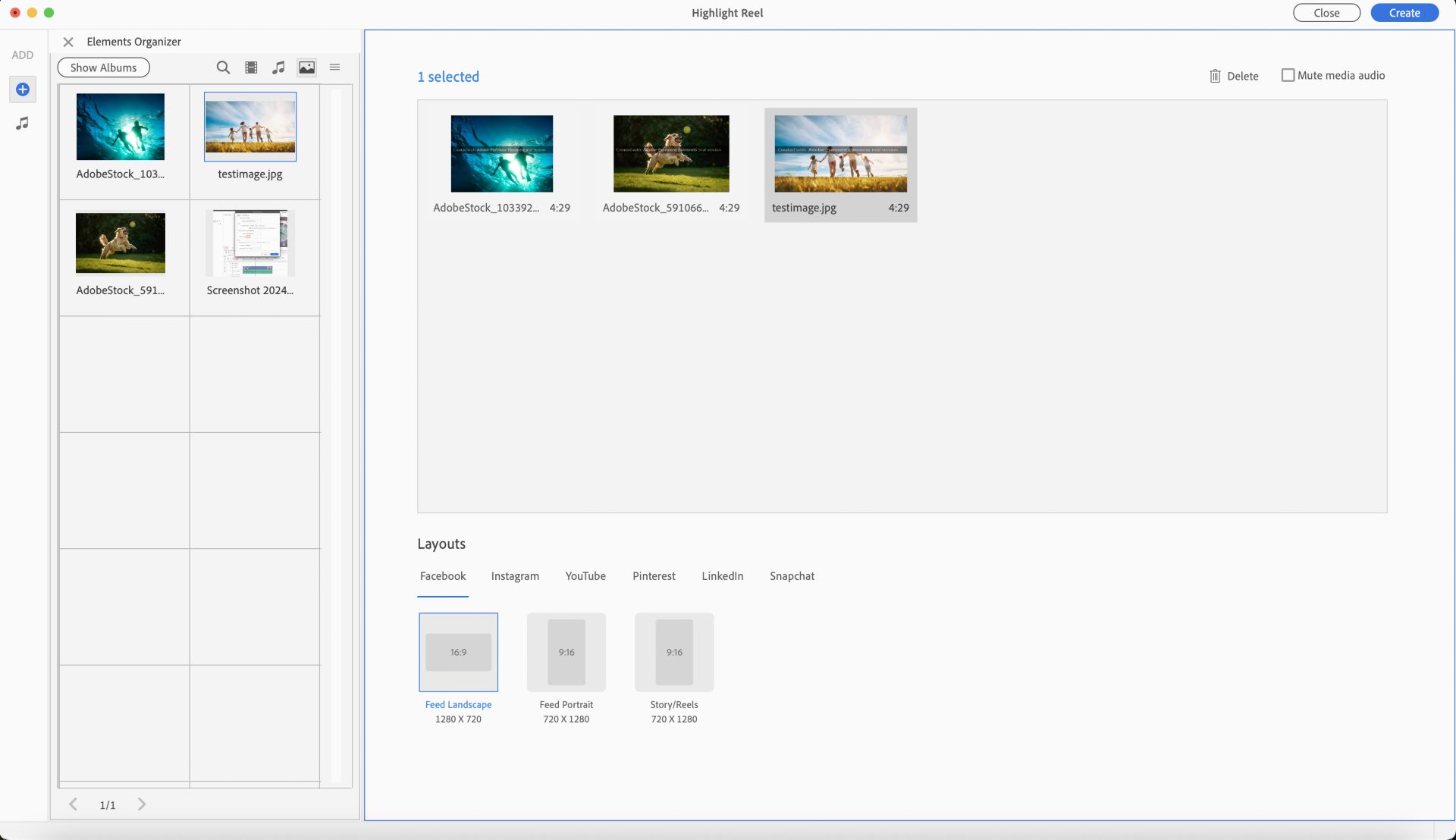Select the Instagram layouts tab

click(515, 576)
